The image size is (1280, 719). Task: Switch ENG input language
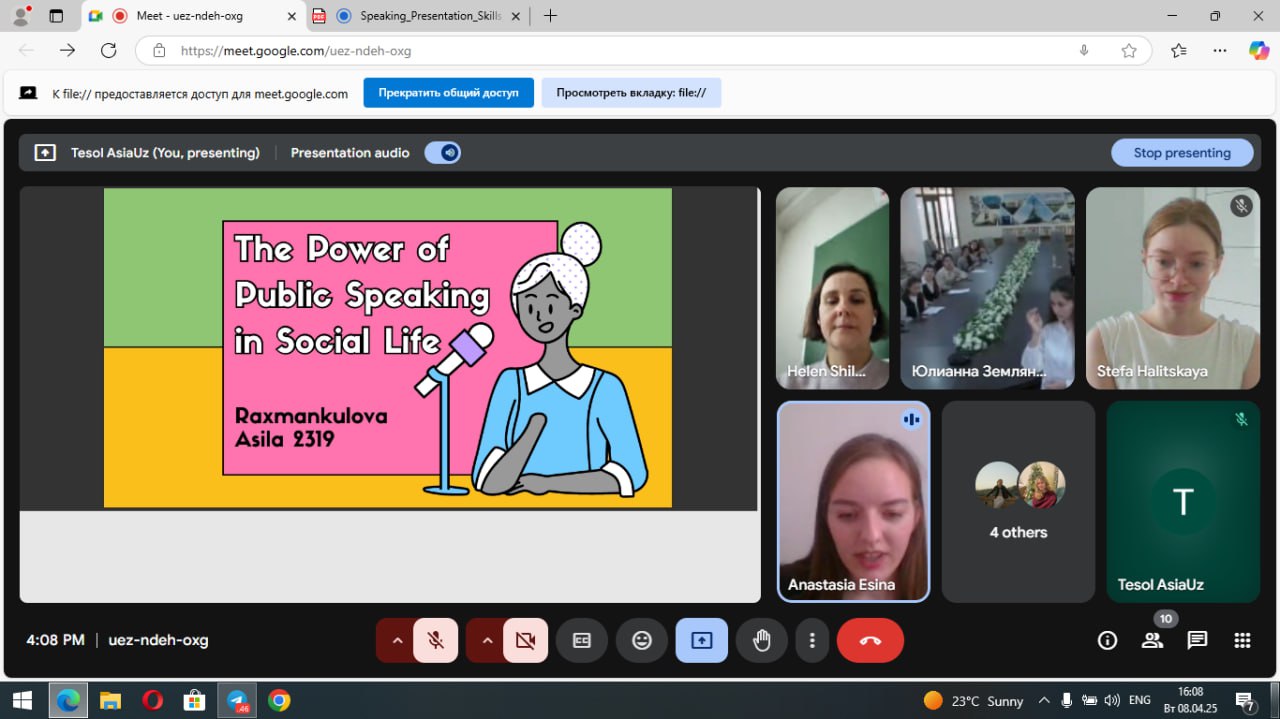click(x=1139, y=701)
